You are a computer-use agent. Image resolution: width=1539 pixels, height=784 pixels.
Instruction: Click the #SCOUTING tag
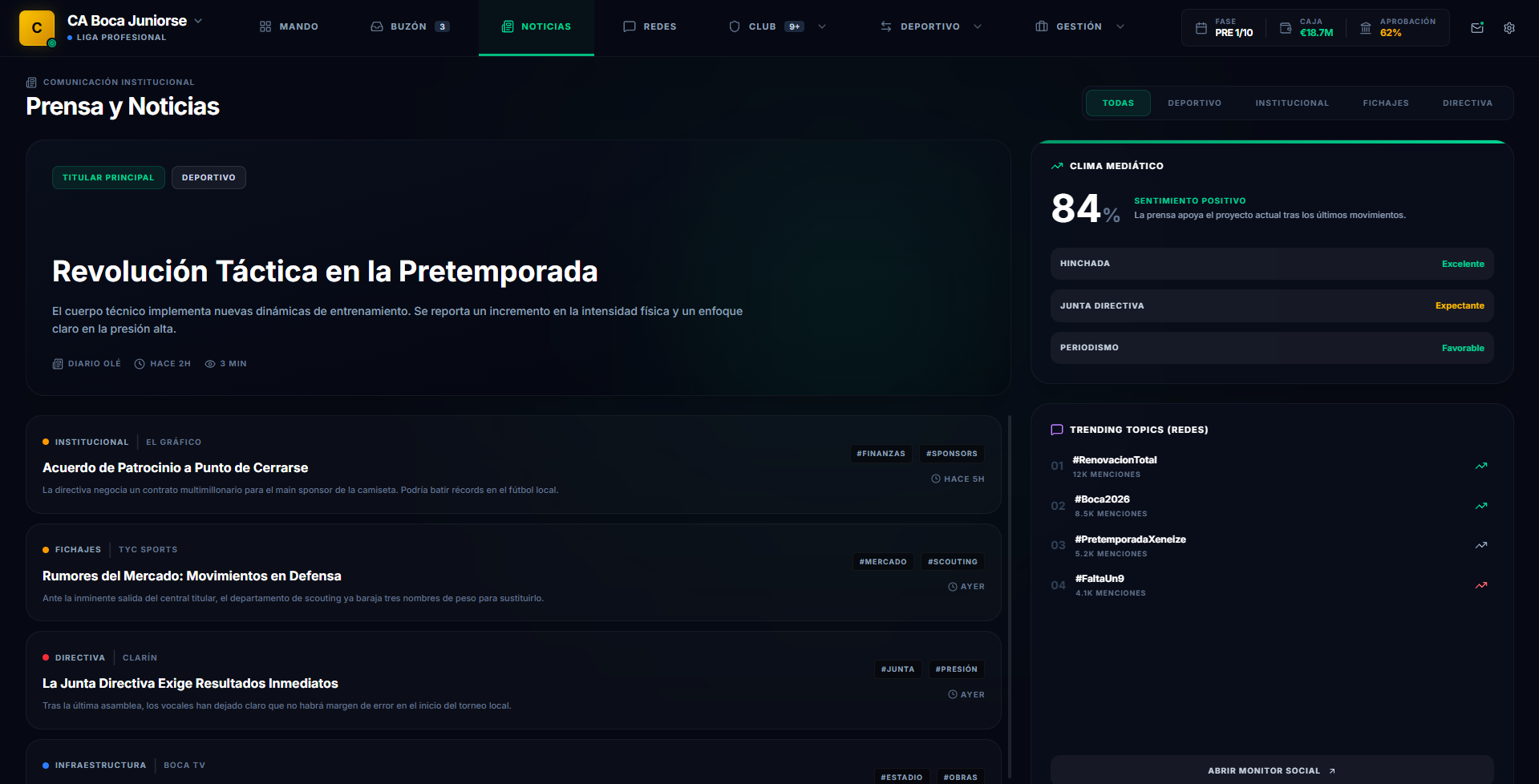[x=953, y=562]
